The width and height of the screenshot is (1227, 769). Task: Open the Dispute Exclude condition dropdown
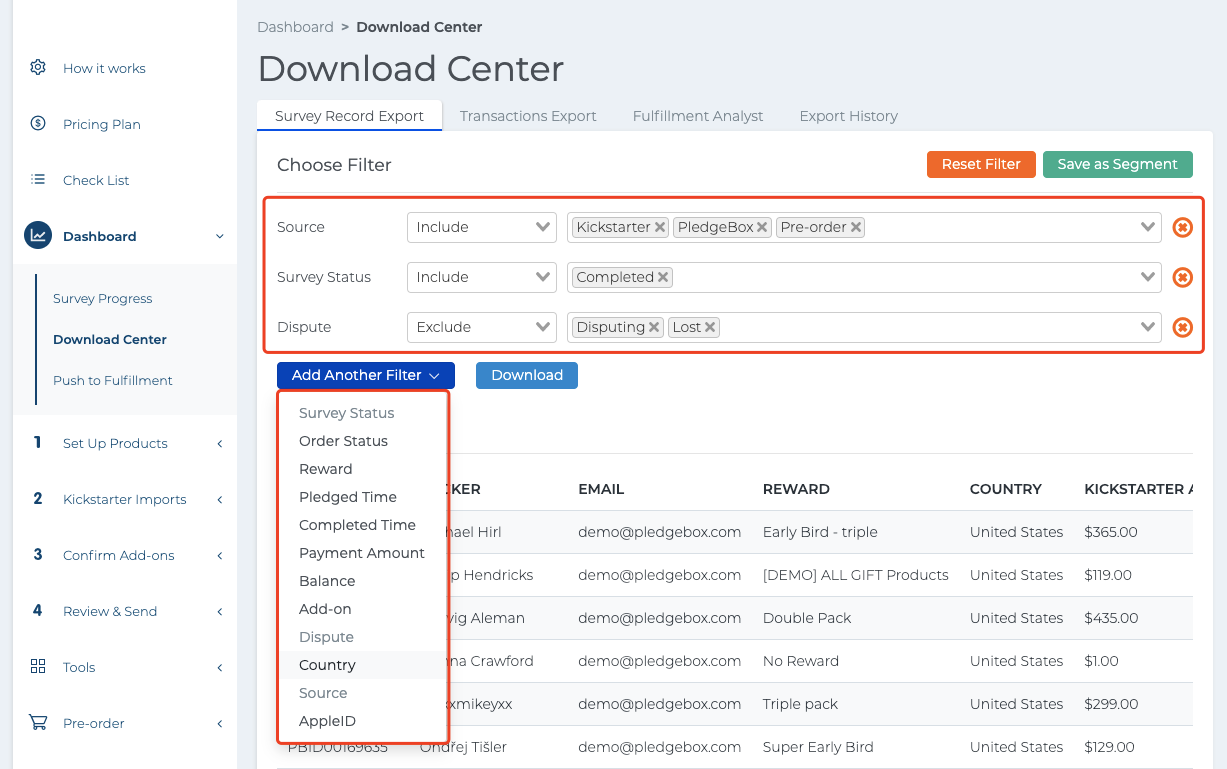(x=481, y=327)
